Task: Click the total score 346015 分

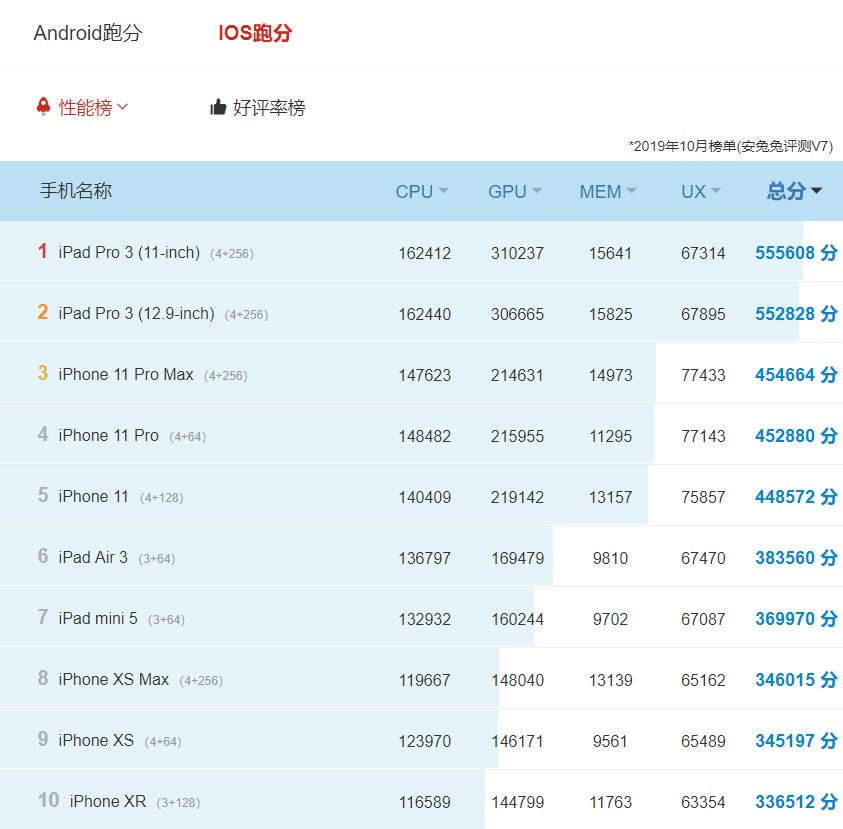Action: coord(796,680)
